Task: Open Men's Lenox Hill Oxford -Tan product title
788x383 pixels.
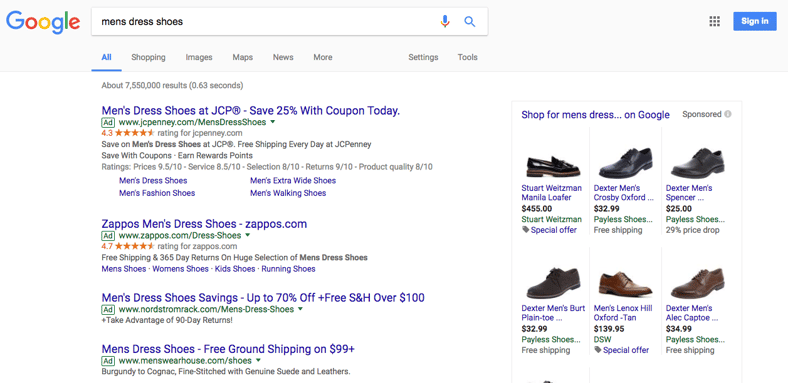Action: [623, 313]
